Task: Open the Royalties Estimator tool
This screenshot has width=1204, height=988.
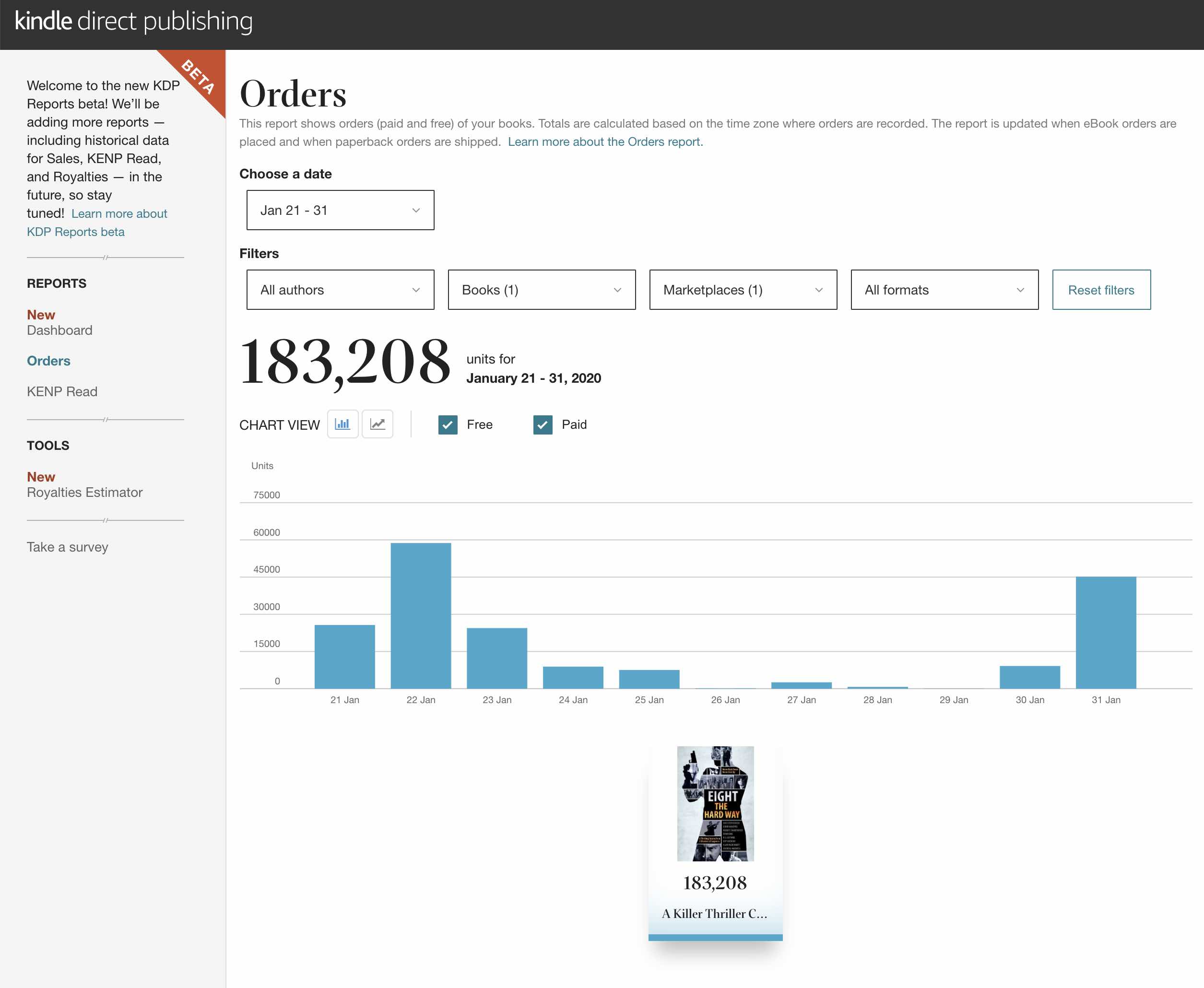Action: (x=84, y=492)
